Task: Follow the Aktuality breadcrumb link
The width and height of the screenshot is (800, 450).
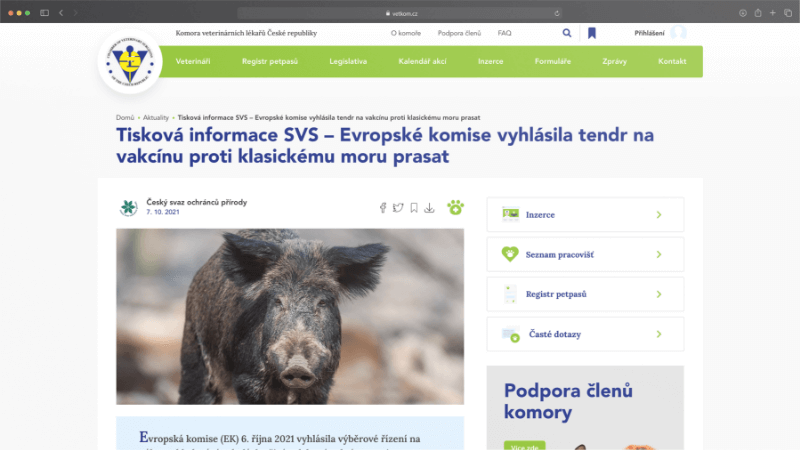Action: click(156, 117)
